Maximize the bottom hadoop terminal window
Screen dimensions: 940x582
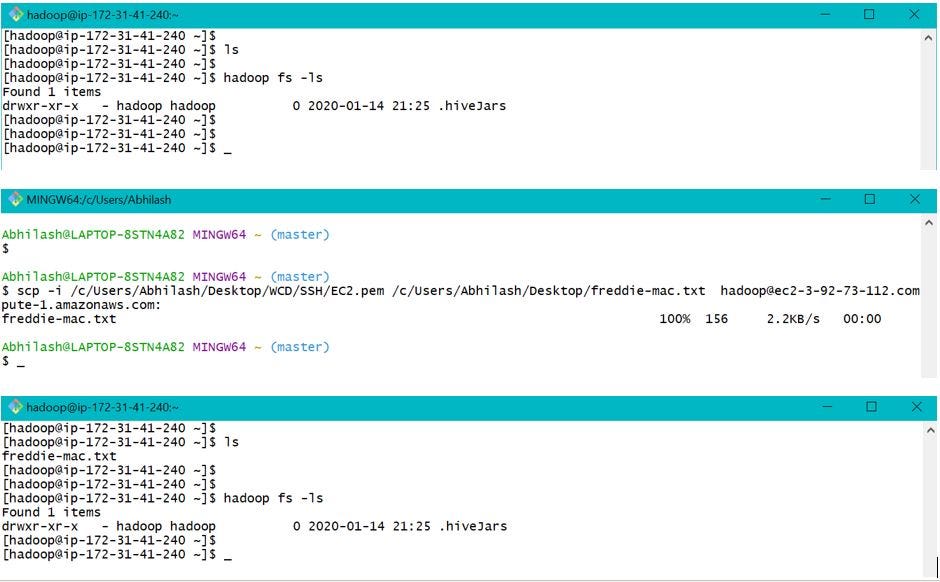(872, 407)
